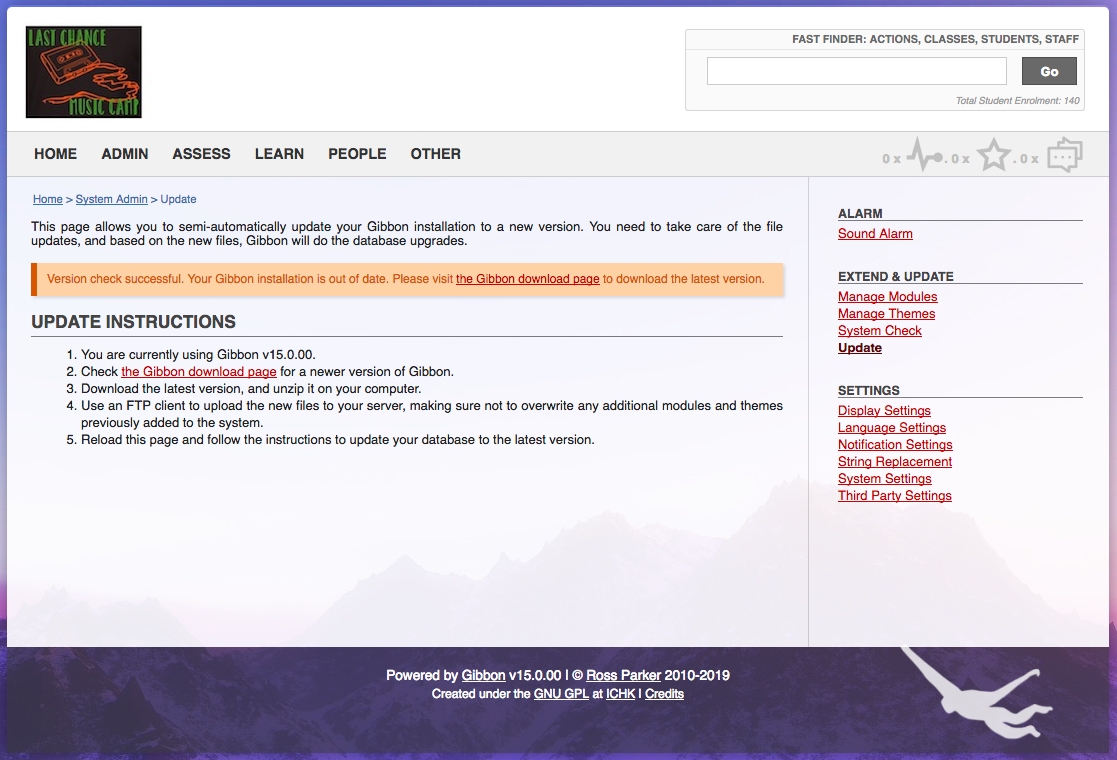
Task: Click step 4 'Use an FTP client' text
Action: pyautogui.click(x=432, y=414)
